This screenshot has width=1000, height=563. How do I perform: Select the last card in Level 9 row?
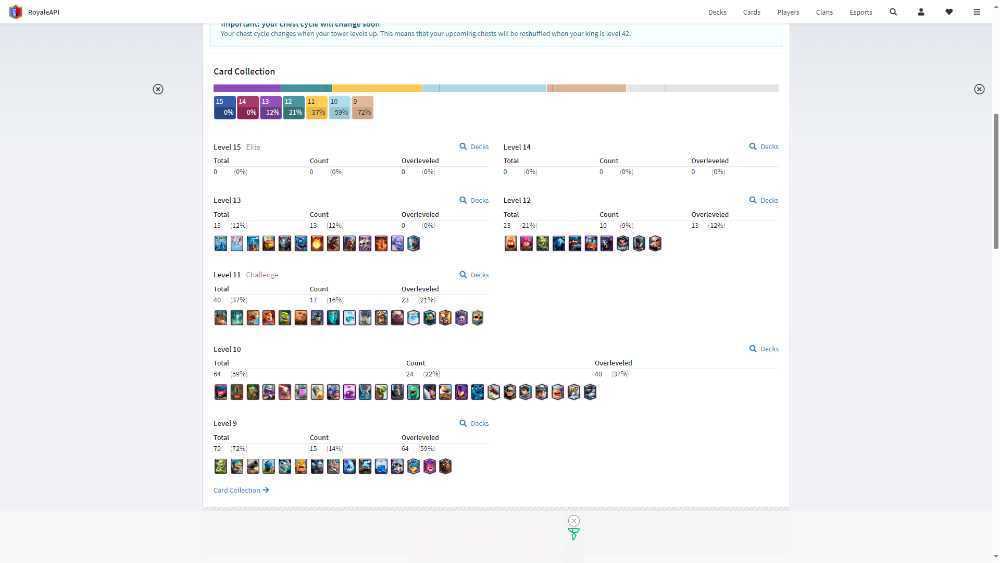[x=445, y=466]
